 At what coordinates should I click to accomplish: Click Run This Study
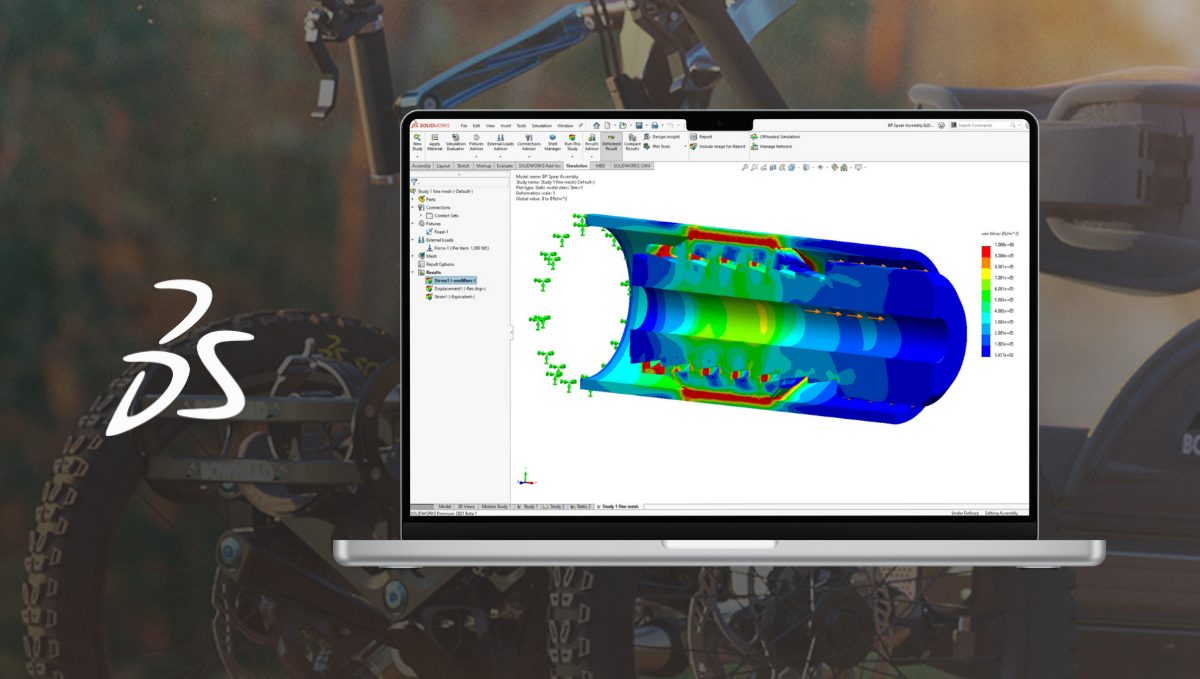pos(572,142)
